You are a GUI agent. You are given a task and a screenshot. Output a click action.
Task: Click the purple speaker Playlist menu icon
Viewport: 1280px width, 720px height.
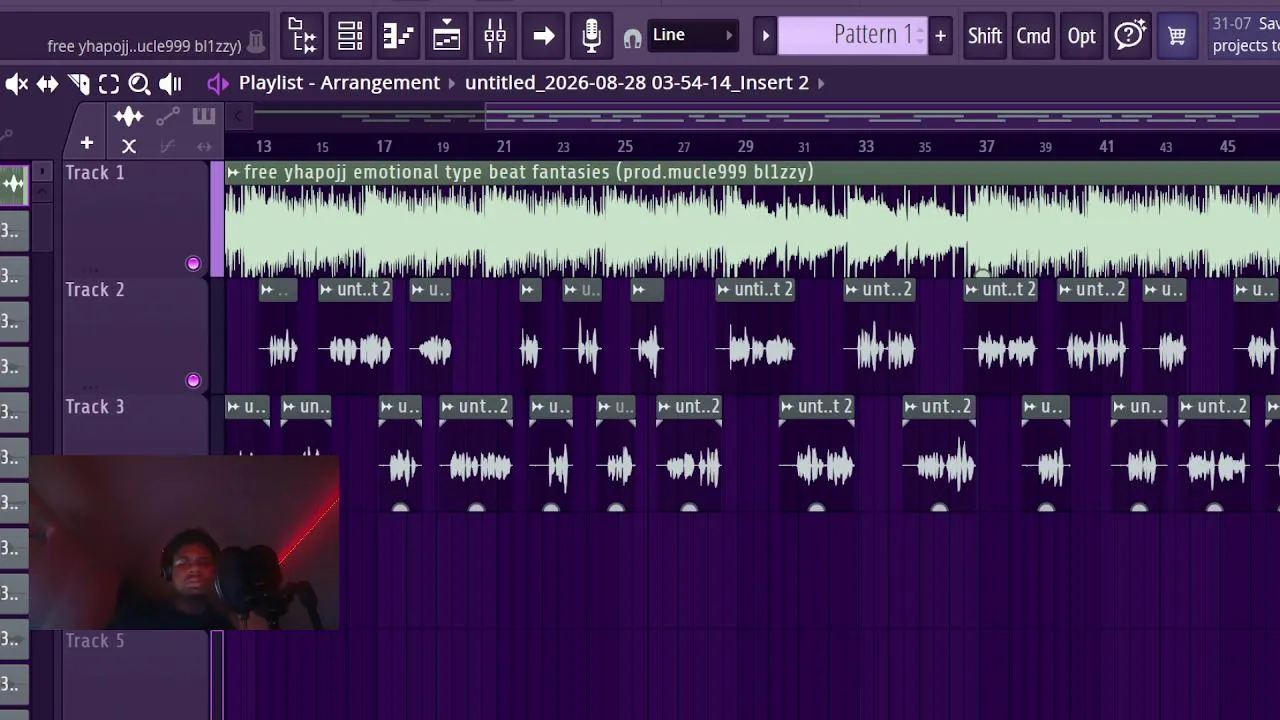(217, 83)
